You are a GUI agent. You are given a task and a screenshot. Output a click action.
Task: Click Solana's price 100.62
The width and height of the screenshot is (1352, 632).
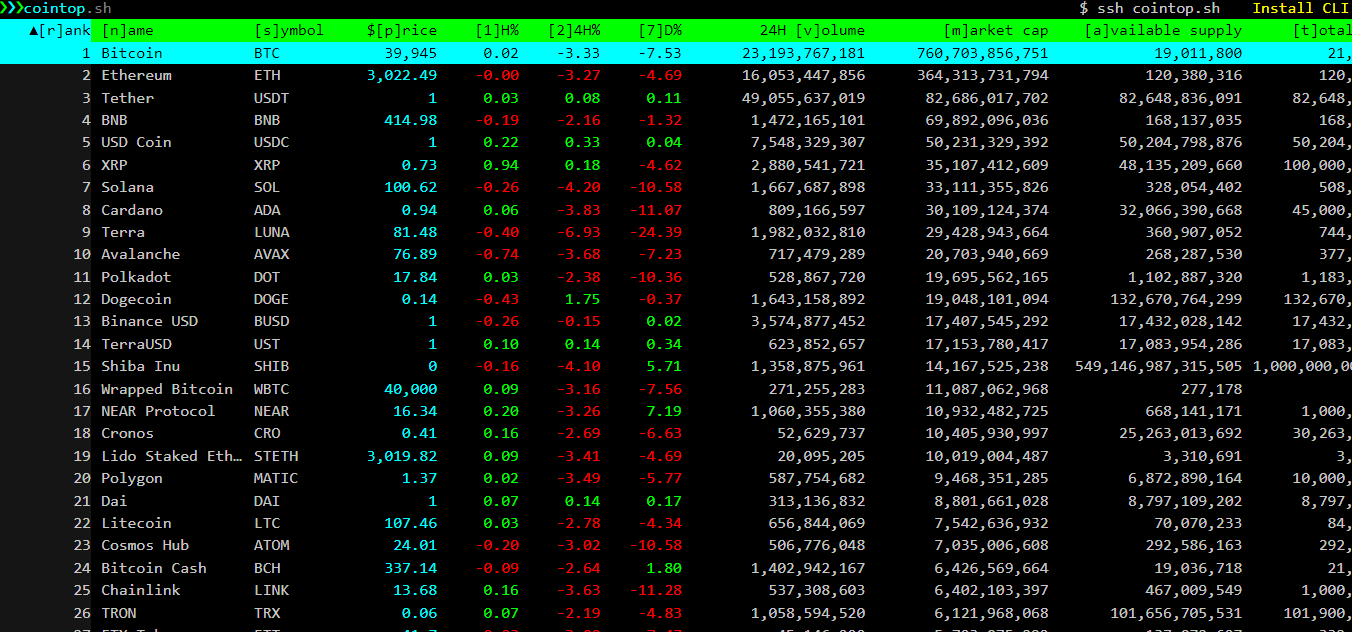(410, 187)
